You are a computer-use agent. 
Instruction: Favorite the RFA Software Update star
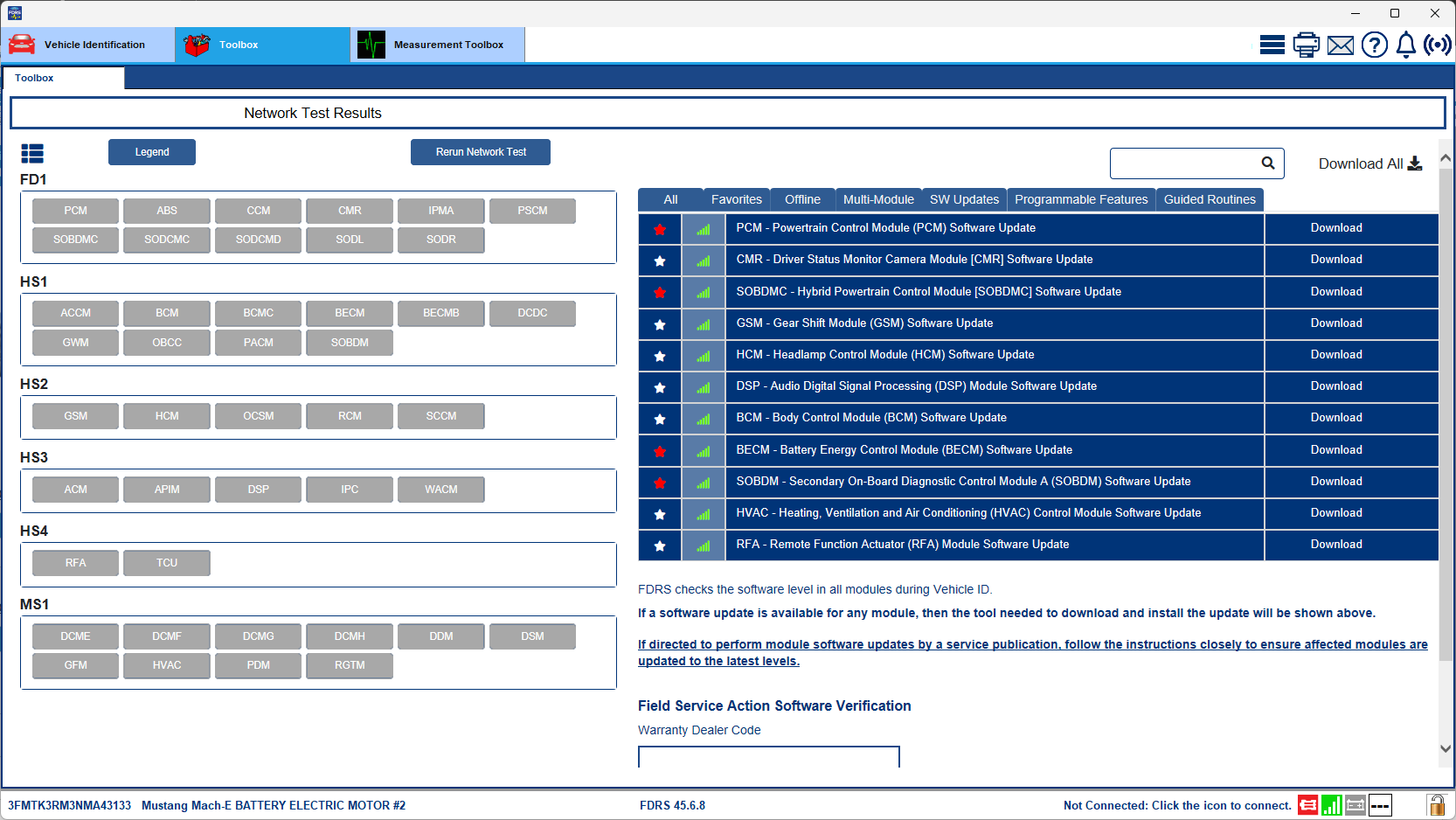point(660,546)
